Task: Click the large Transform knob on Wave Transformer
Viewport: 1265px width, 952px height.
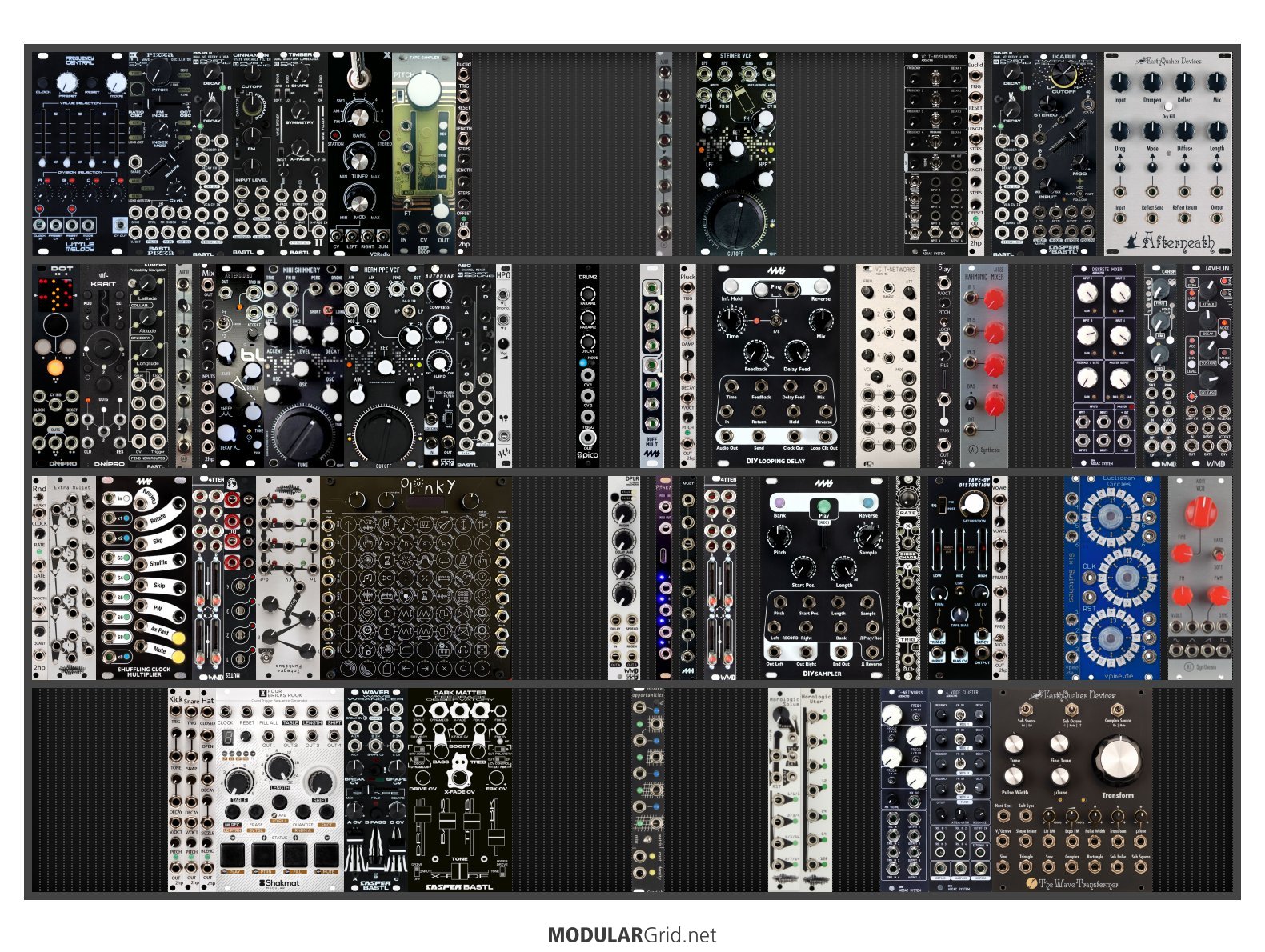Action: pos(1116,762)
